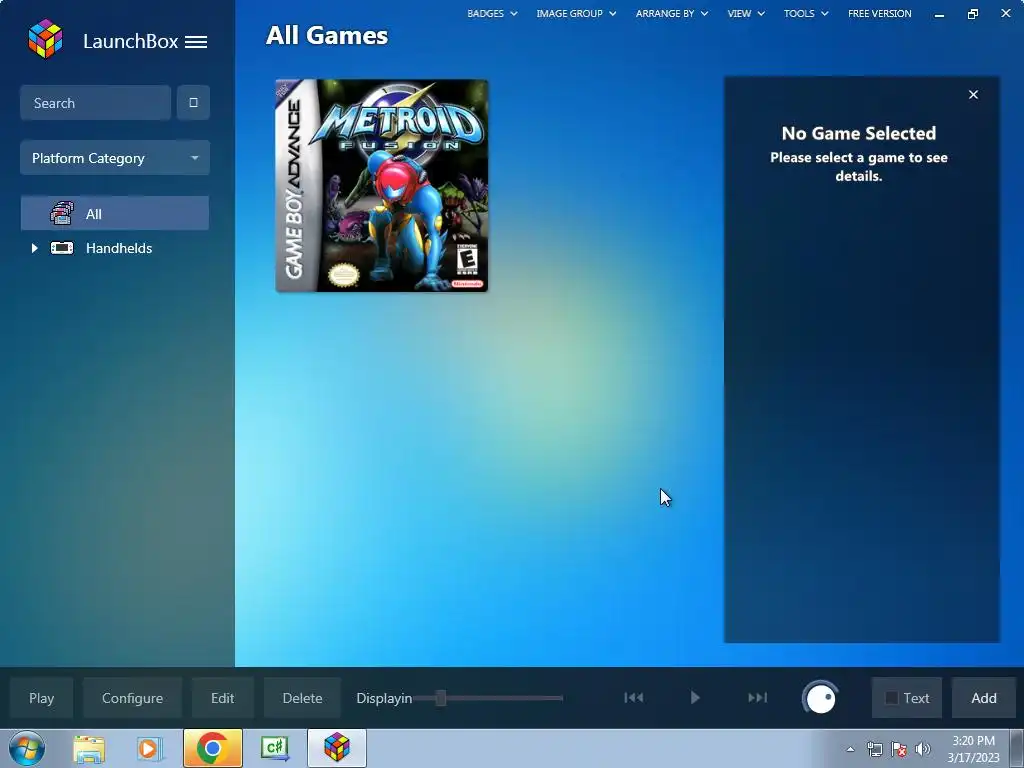Open the Platform Category dropdown

pos(115,158)
